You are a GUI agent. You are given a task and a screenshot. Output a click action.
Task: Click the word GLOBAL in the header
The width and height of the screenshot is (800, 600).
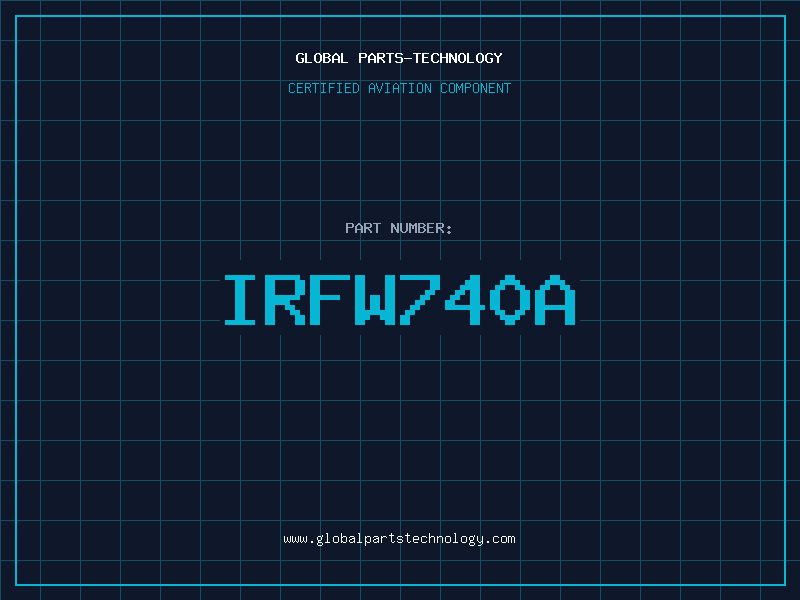point(322,58)
